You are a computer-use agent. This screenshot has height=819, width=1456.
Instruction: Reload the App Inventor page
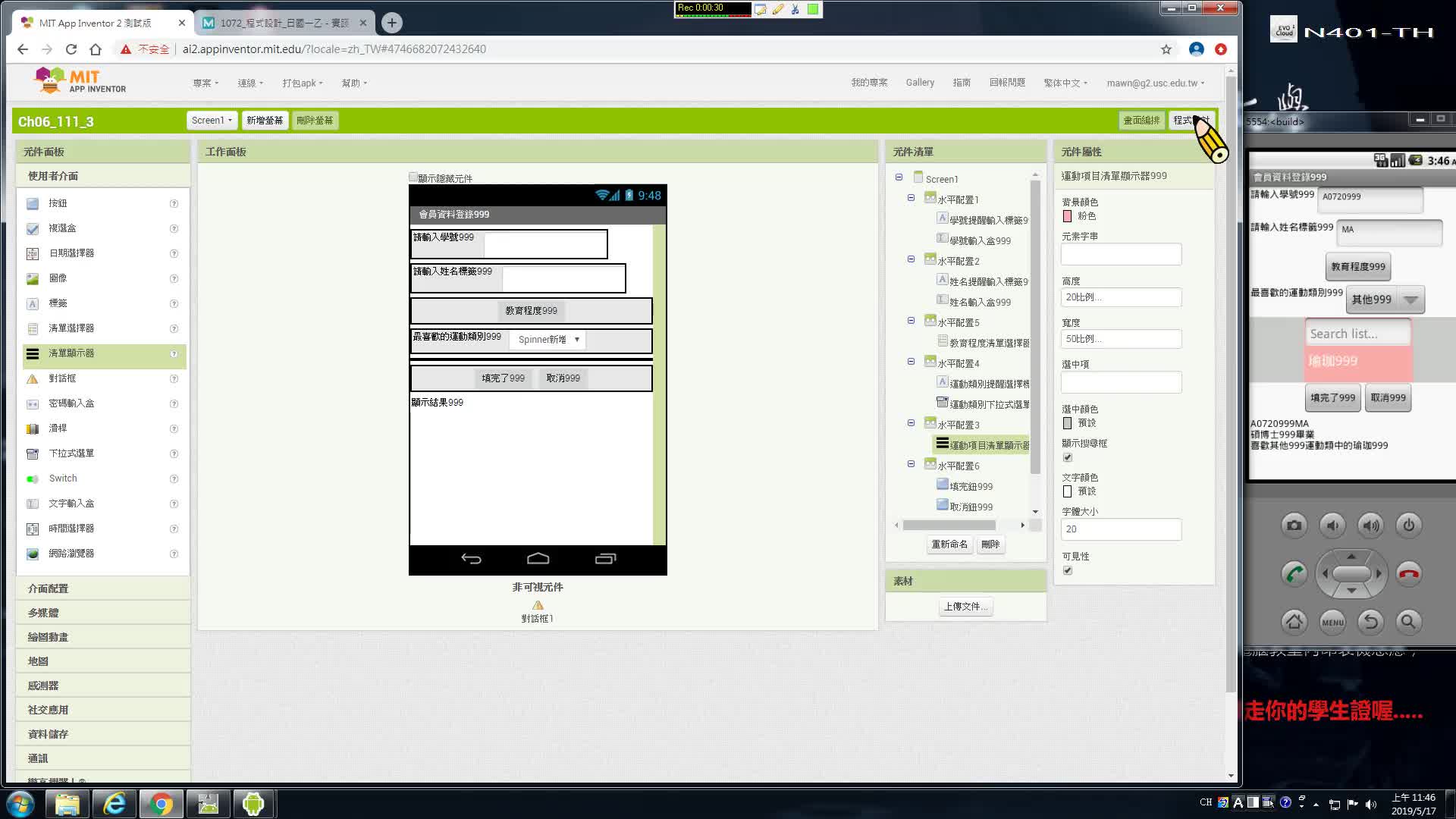[x=71, y=49]
